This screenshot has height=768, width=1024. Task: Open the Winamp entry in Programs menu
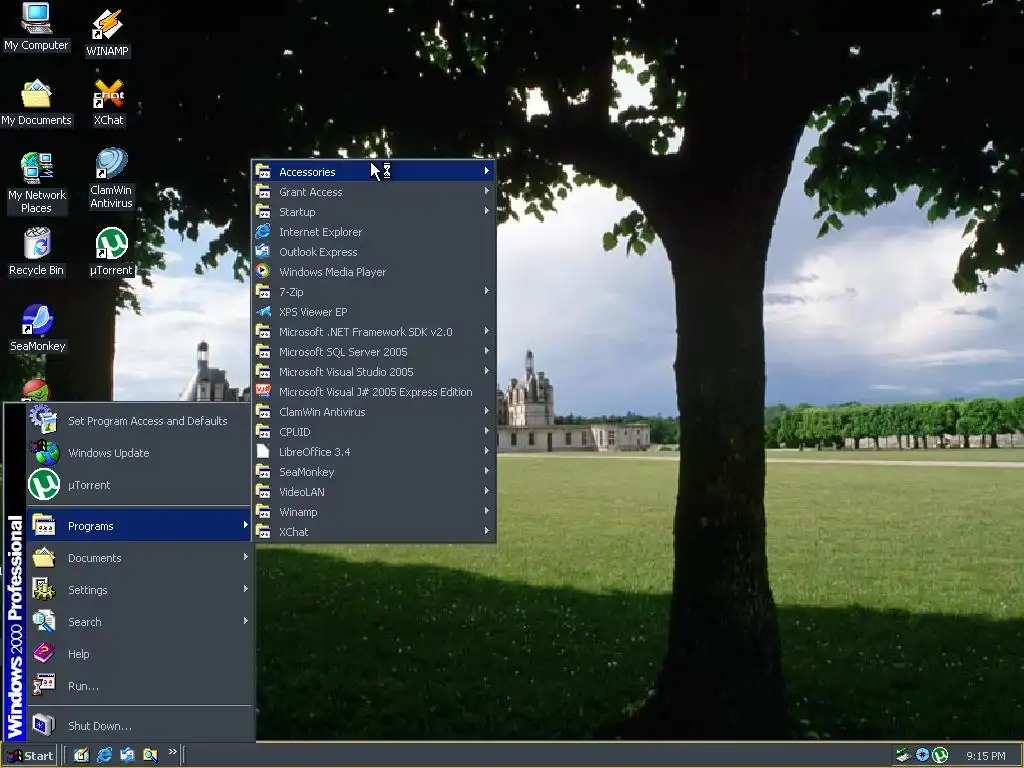coord(374,511)
